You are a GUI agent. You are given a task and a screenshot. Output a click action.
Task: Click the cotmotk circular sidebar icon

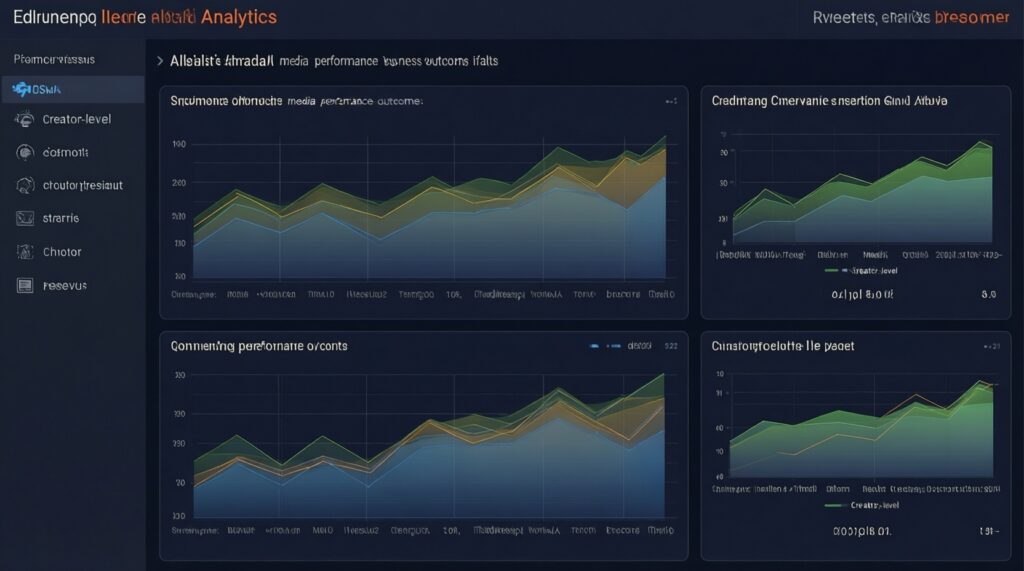coord(25,152)
